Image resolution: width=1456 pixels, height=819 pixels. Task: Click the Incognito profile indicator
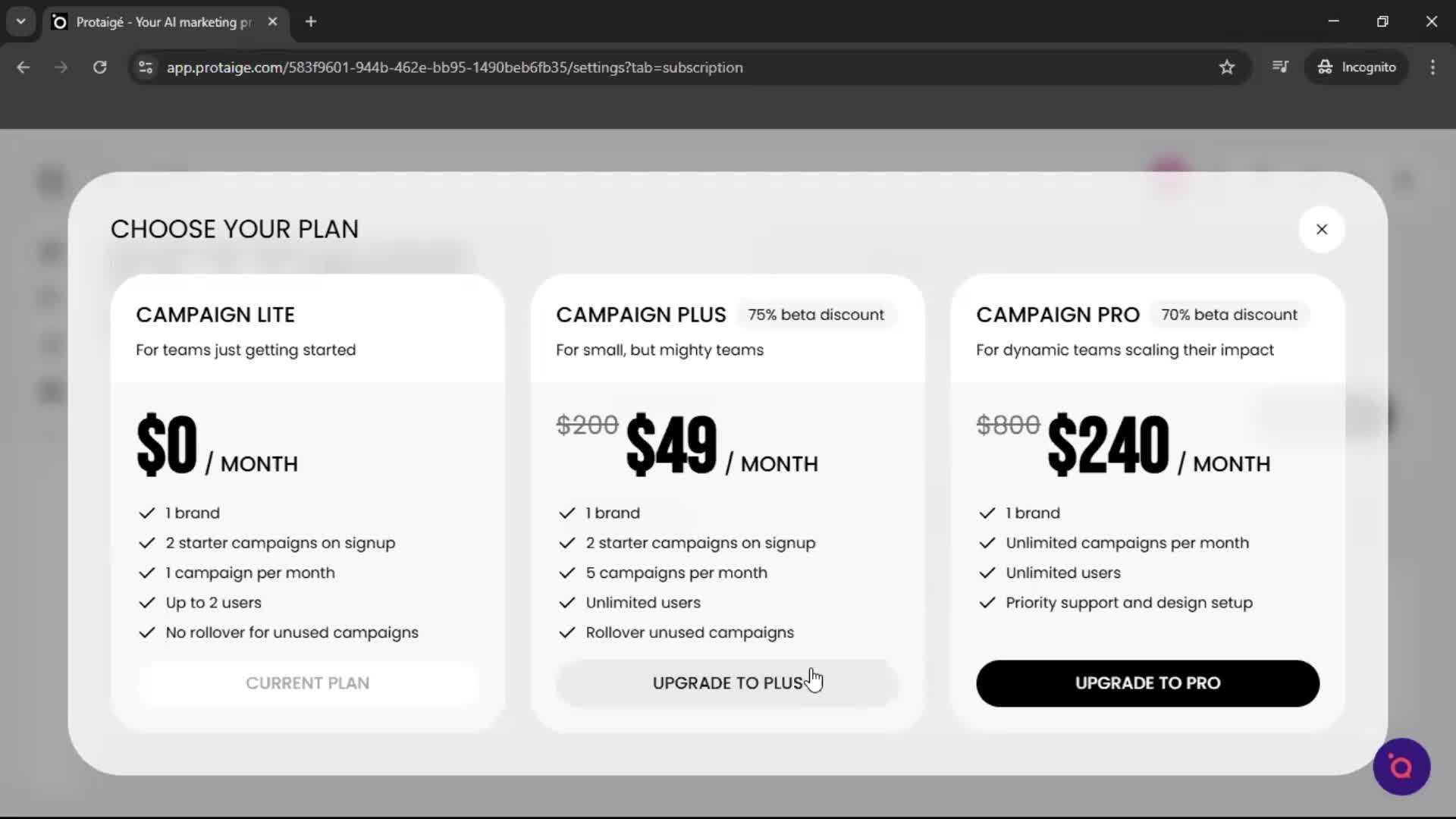click(1357, 67)
